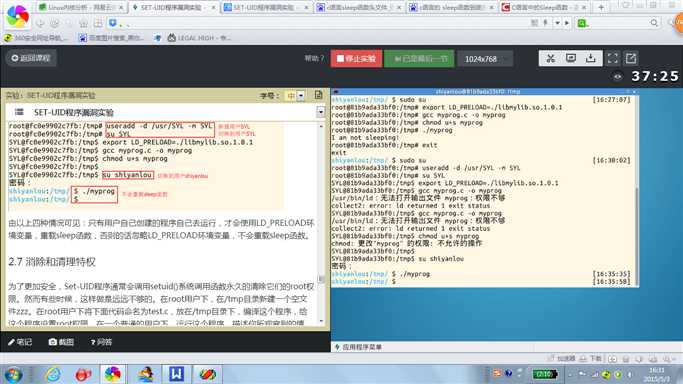Click the document icon beside font size
This screenshot has width=683, height=384.
318,95
